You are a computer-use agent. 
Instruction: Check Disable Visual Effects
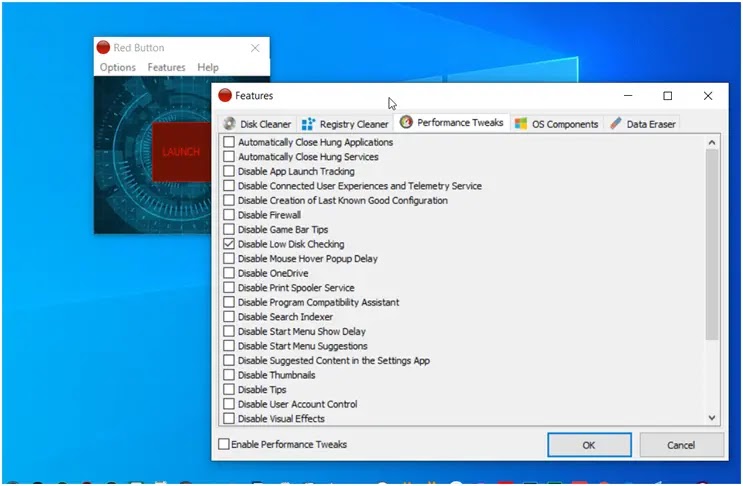(x=229, y=419)
